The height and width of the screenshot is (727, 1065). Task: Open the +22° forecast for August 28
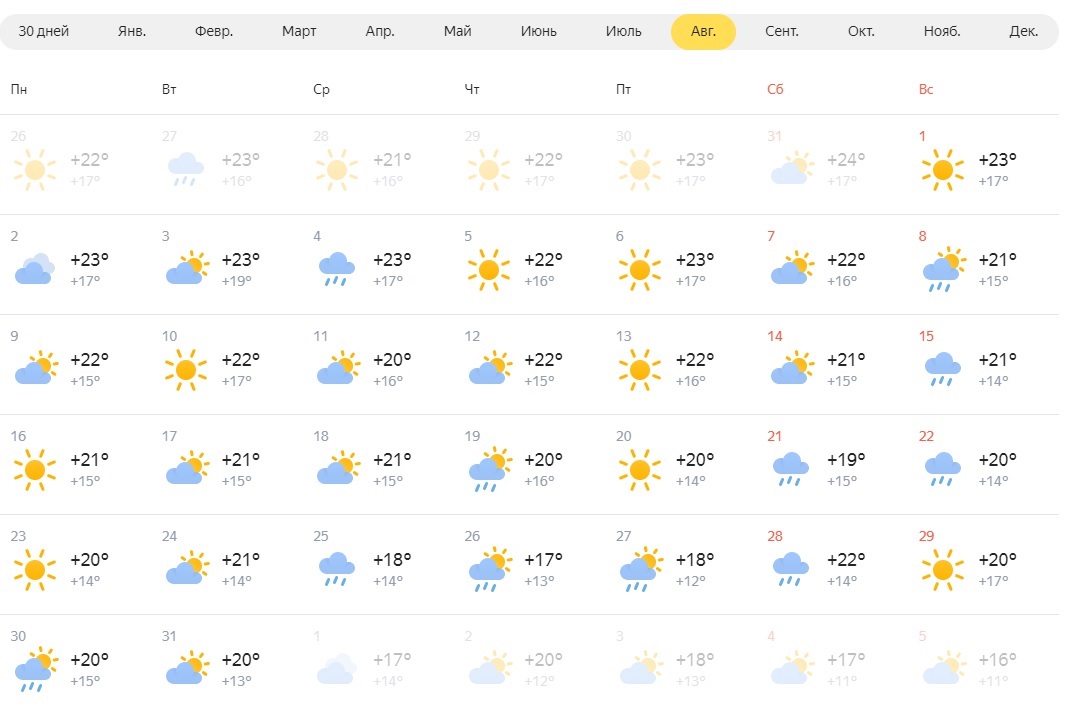click(x=832, y=564)
